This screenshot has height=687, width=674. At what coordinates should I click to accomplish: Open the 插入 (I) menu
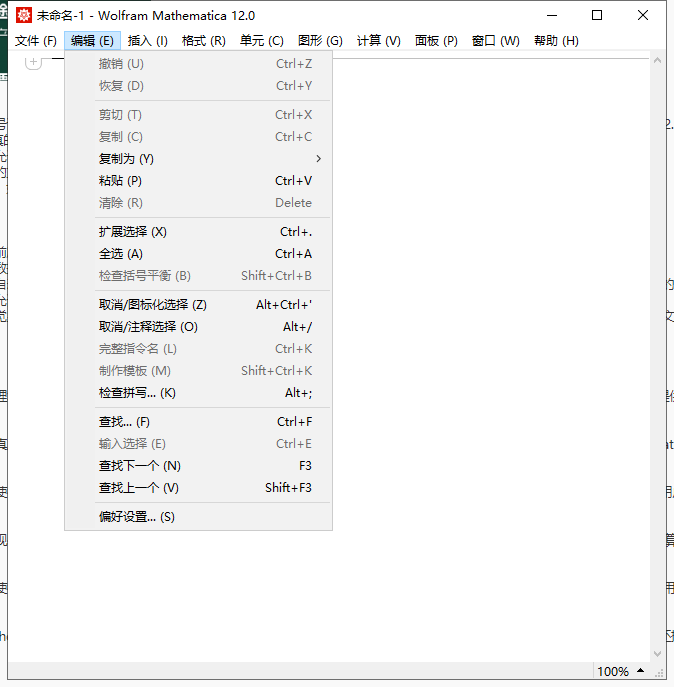point(148,41)
